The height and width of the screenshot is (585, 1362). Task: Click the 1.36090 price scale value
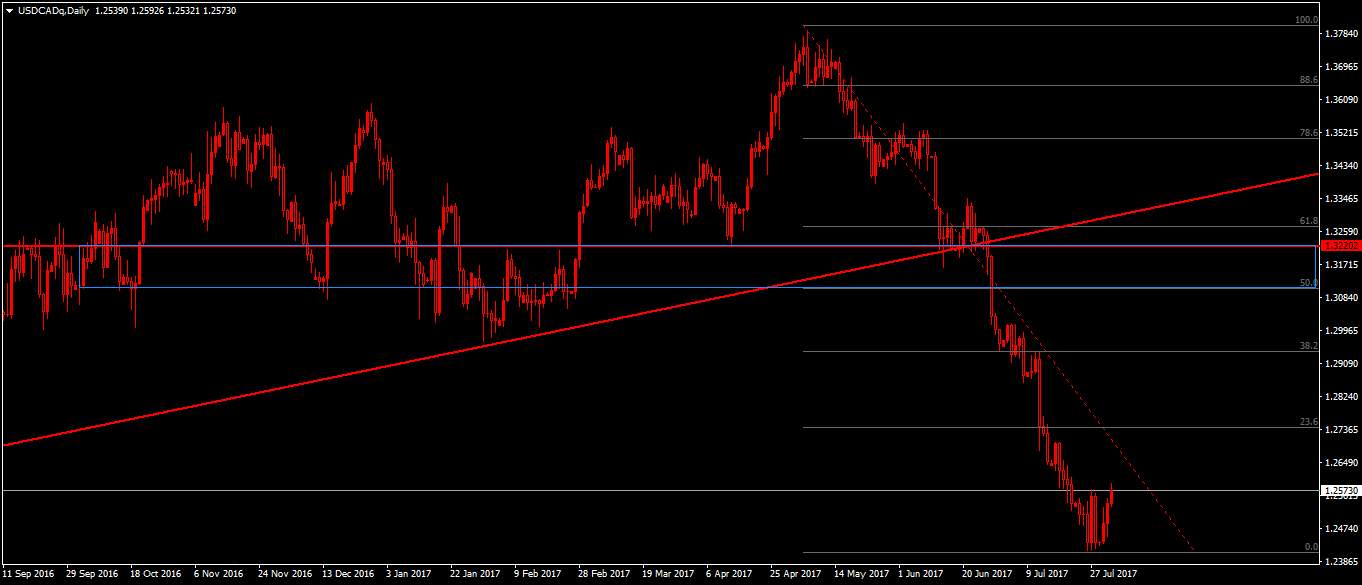coord(1341,100)
